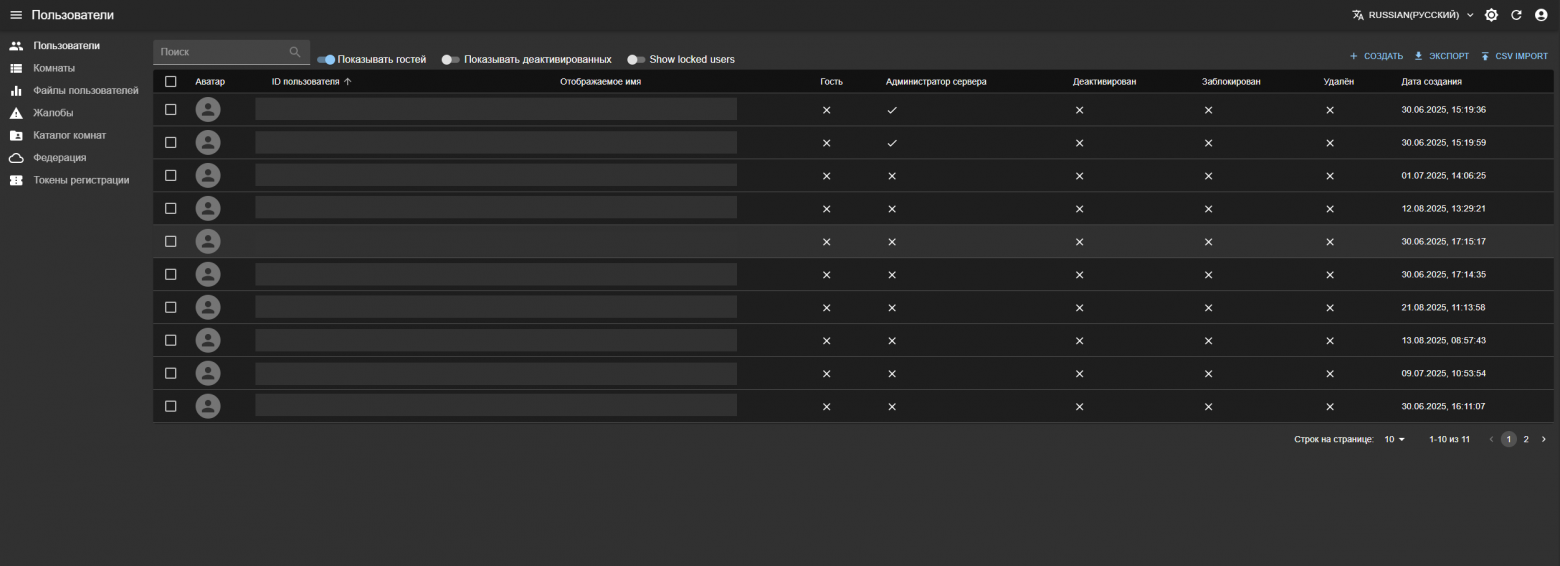This screenshot has height=566, width=1560.
Task: Select checkbox for row 30.06.2025, 17:15:17
Action: pyautogui.click(x=170, y=241)
